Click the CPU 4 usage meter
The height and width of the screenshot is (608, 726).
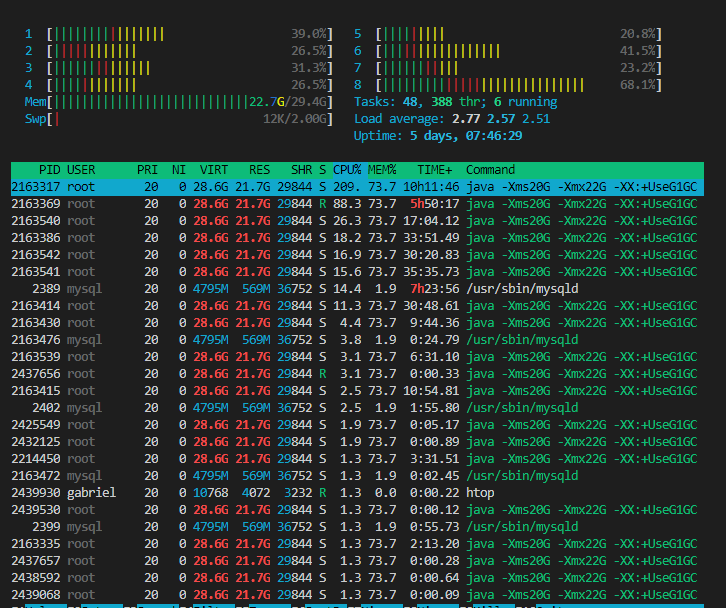[179, 85]
